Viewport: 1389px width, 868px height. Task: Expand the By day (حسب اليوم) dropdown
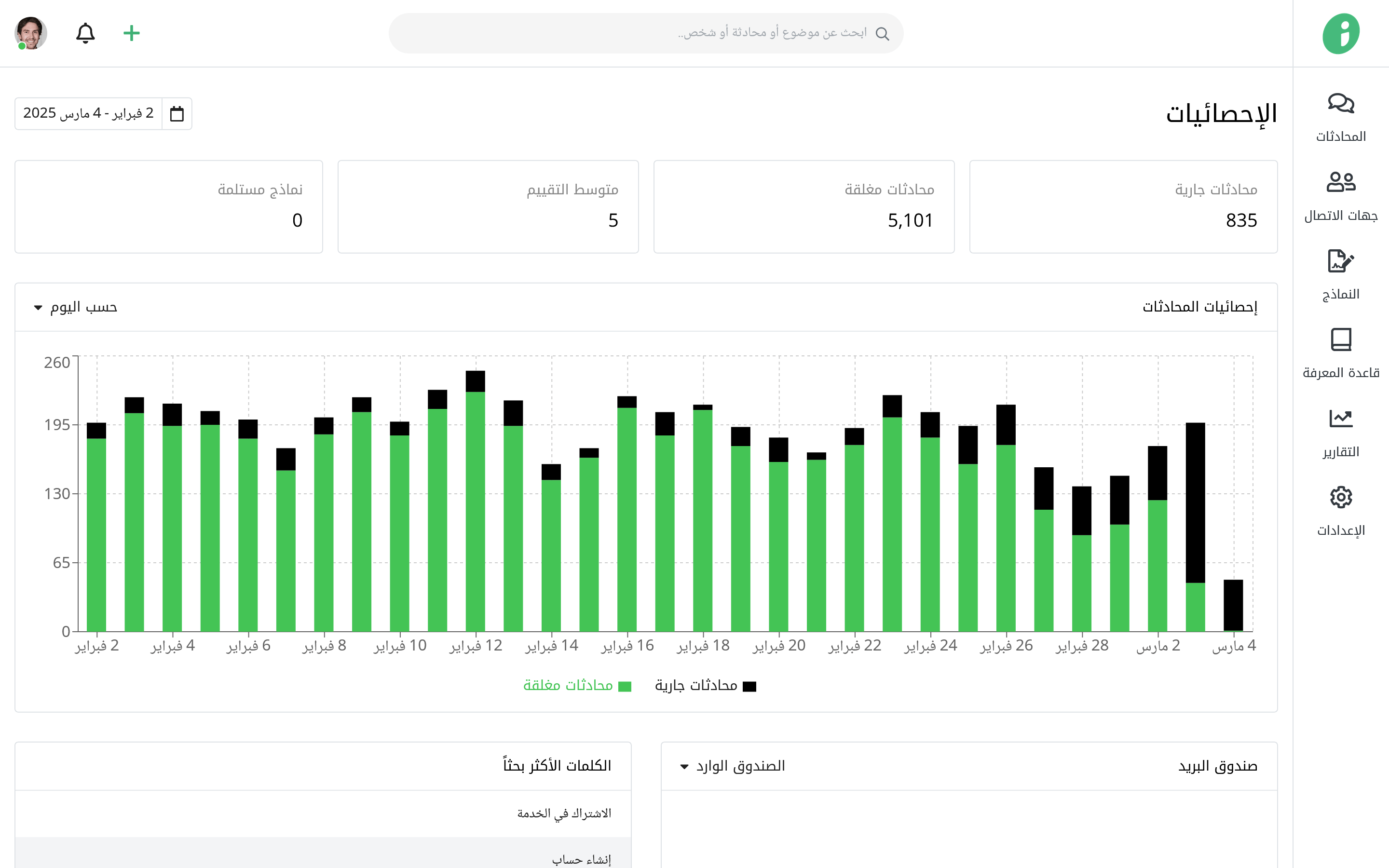click(x=76, y=307)
